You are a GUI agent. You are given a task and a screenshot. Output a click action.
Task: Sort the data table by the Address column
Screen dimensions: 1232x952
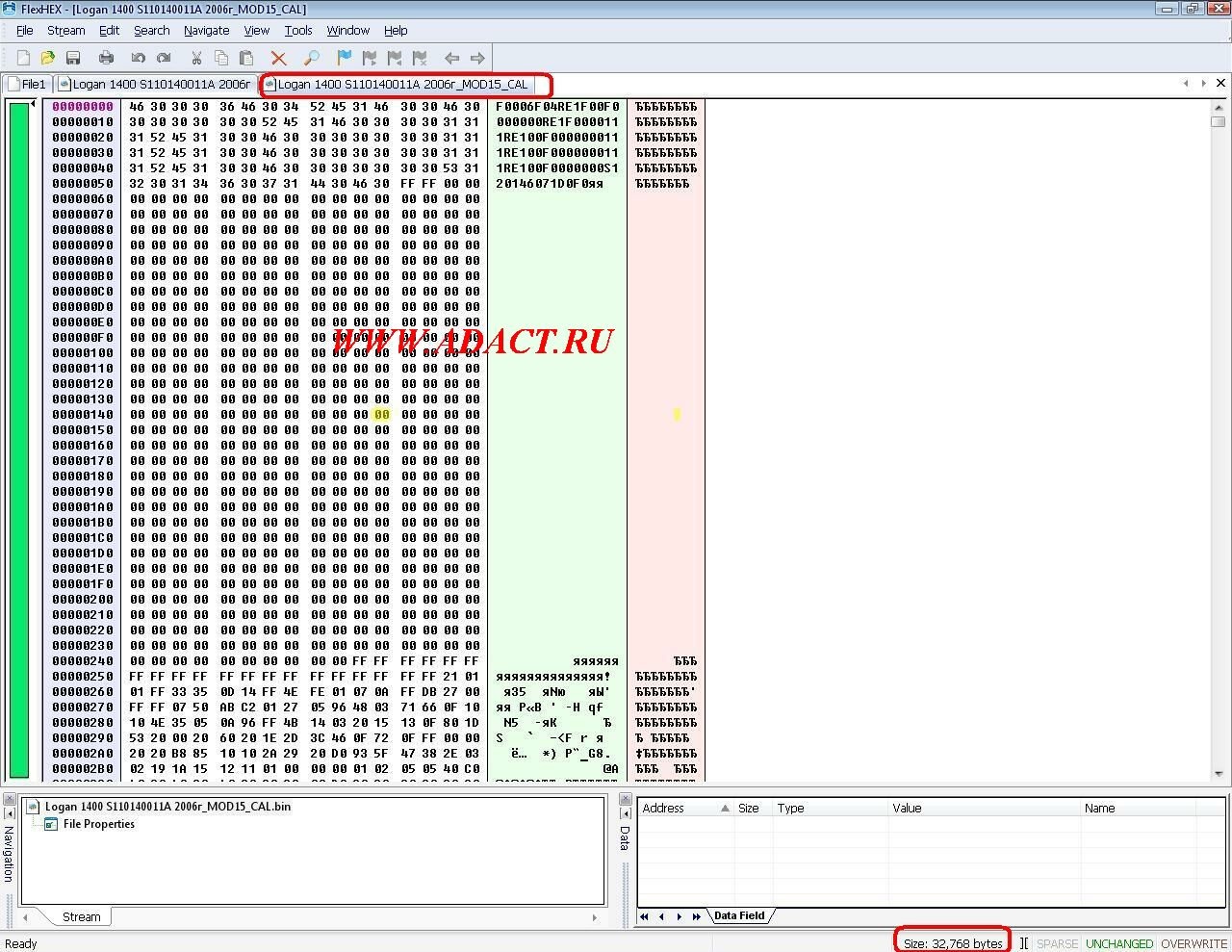tap(685, 808)
